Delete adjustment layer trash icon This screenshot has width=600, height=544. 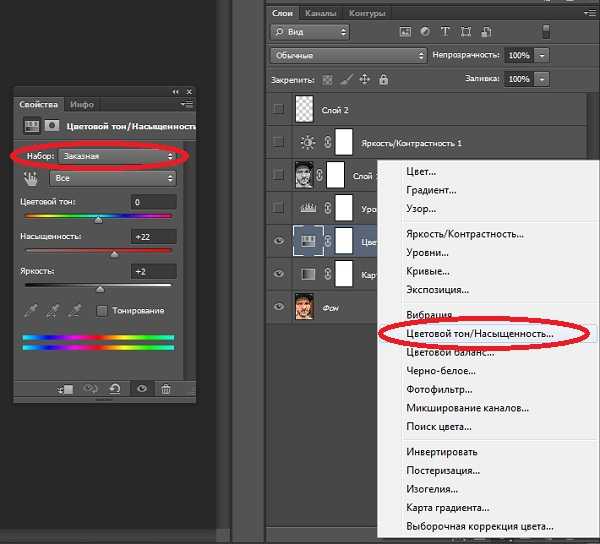click(166, 389)
